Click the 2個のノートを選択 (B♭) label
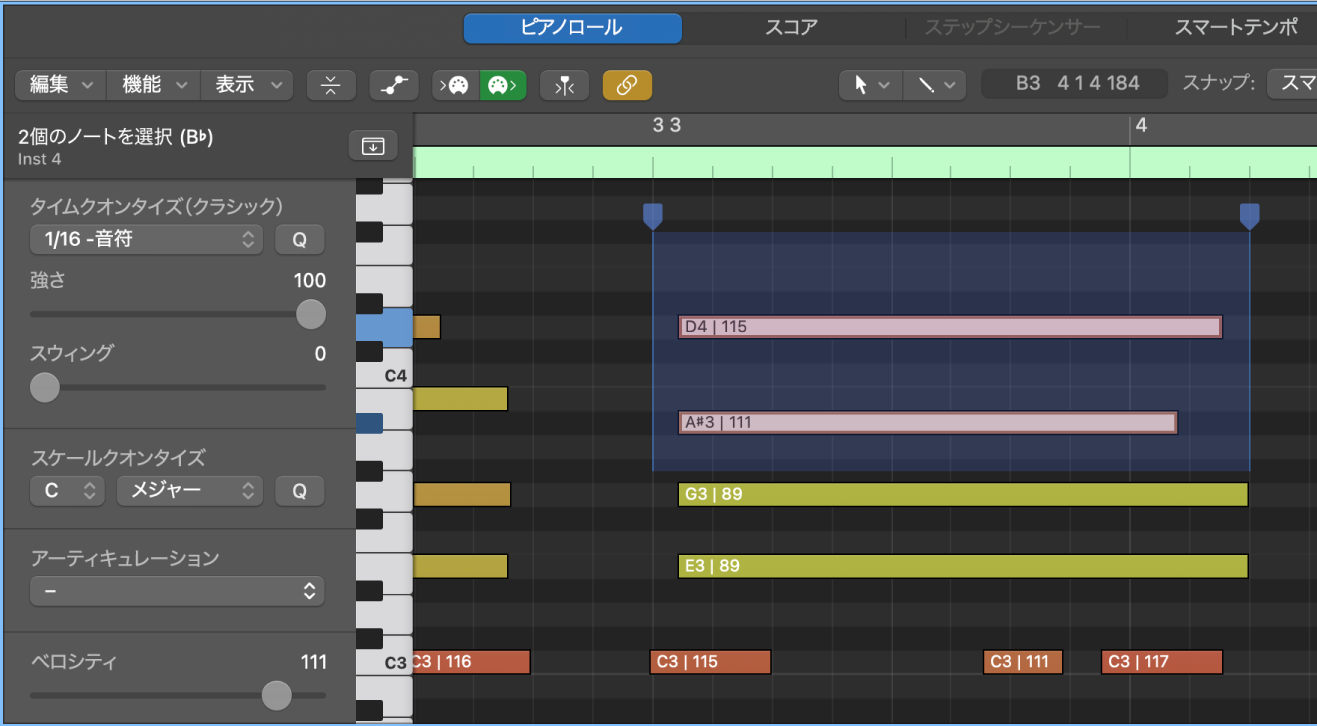Viewport: 1317px width, 726px height. (x=115, y=138)
